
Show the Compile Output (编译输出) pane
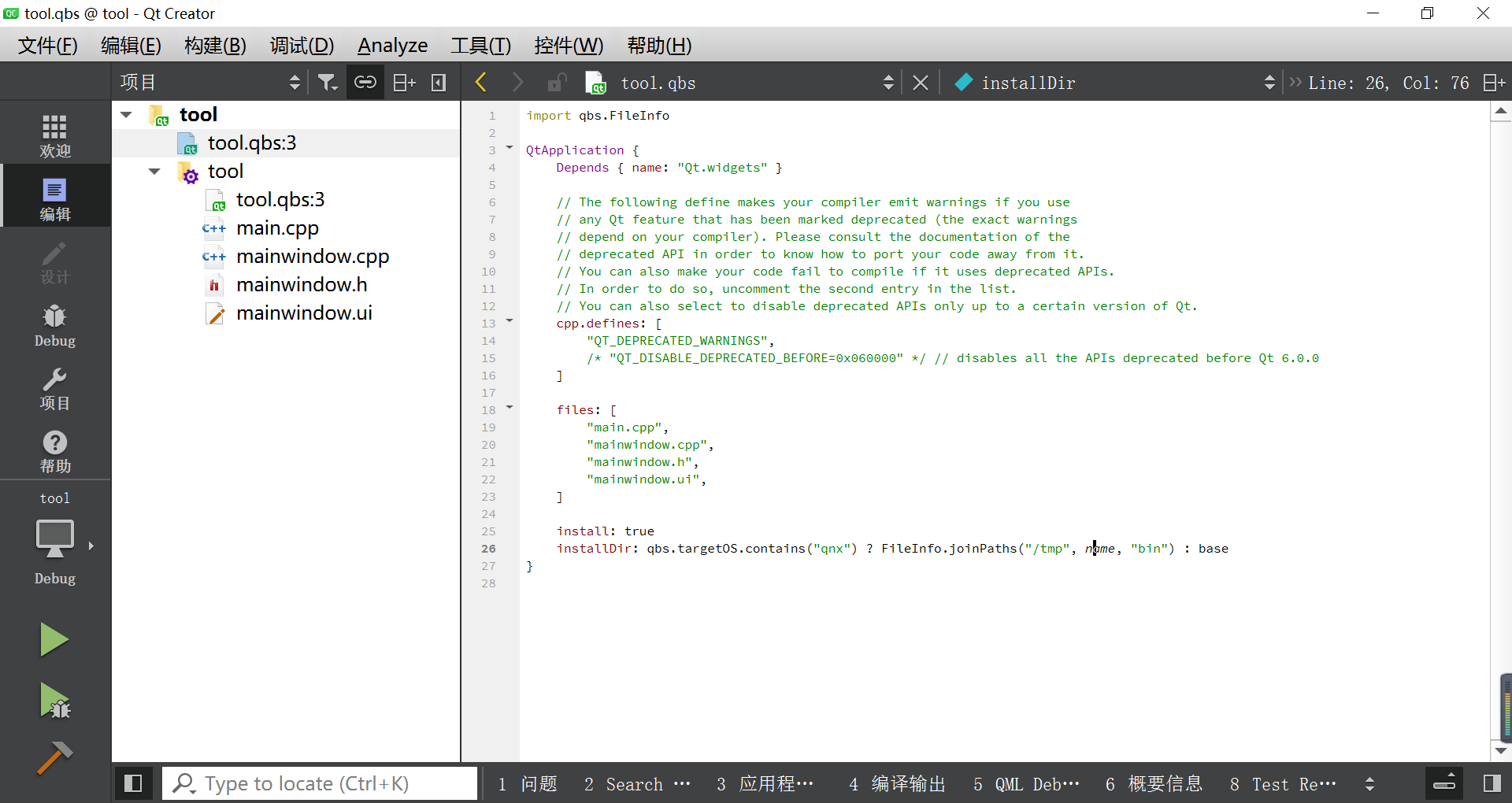click(897, 784)
